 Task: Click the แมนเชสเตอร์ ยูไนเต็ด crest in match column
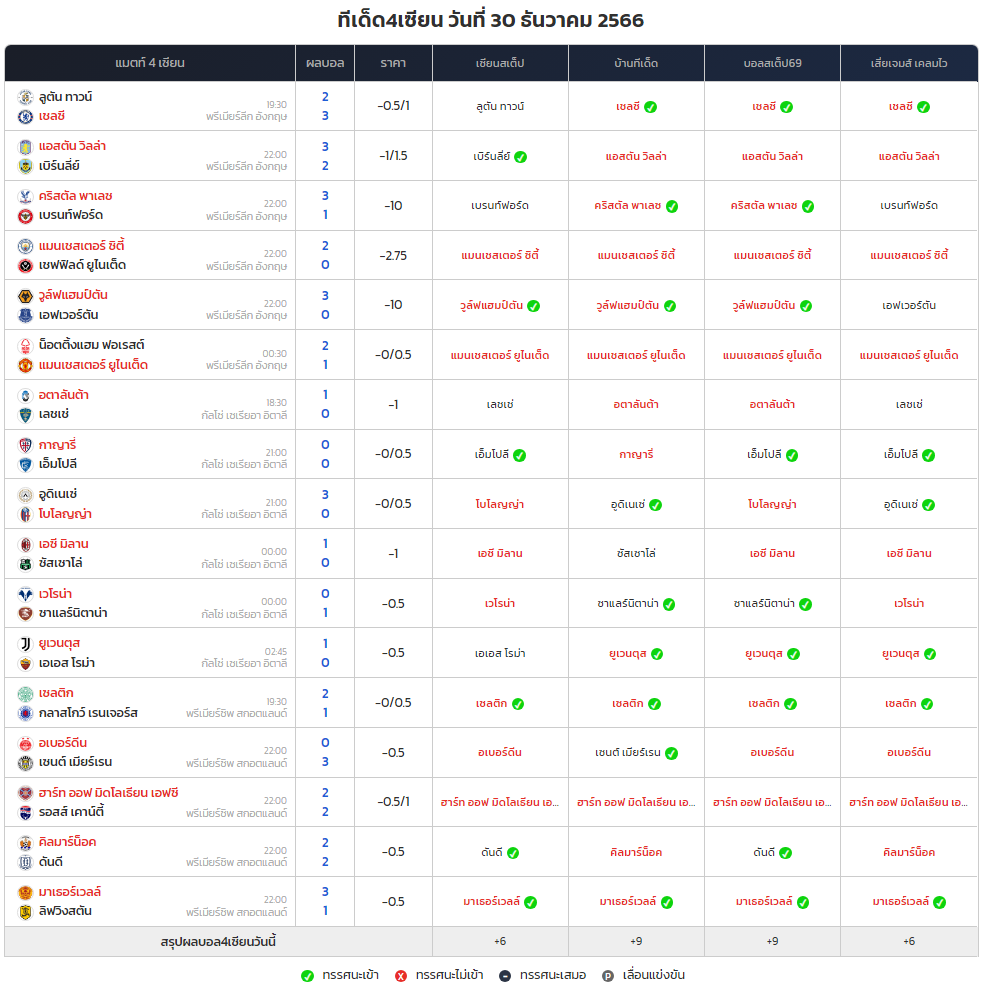(25, 365)
